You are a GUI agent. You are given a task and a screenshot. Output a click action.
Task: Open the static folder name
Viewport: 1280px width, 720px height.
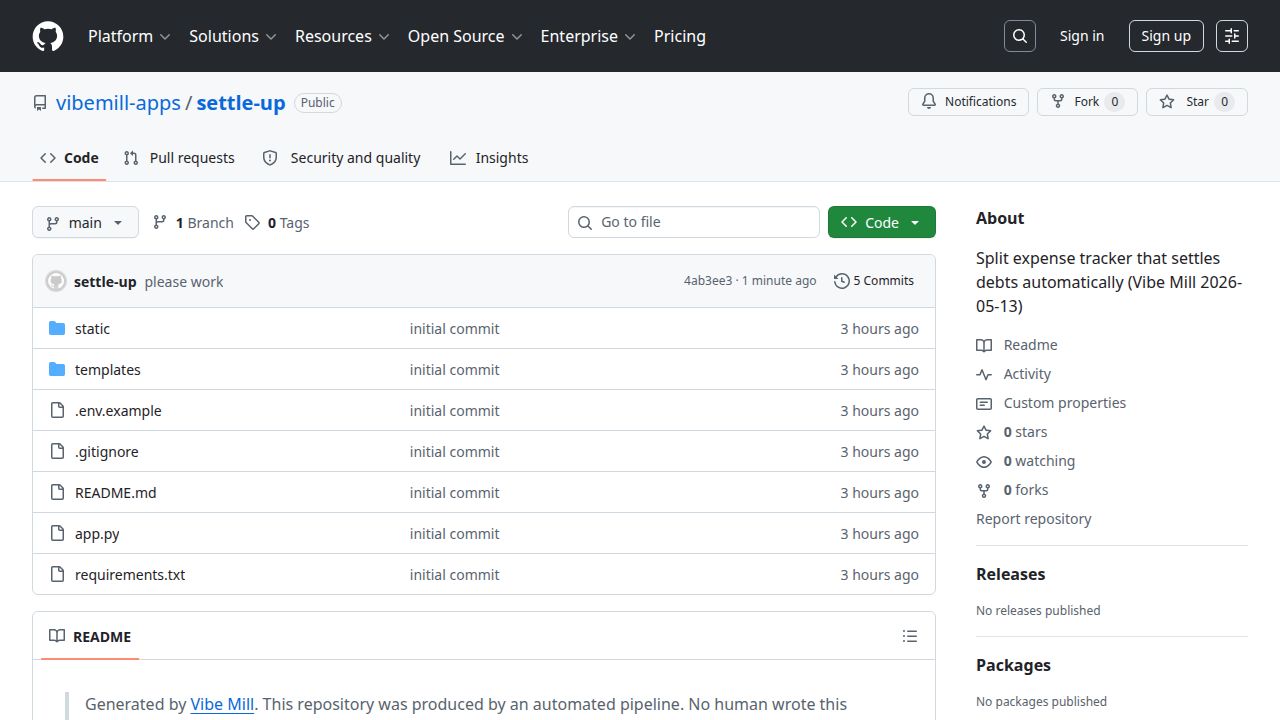pos(92,329)
